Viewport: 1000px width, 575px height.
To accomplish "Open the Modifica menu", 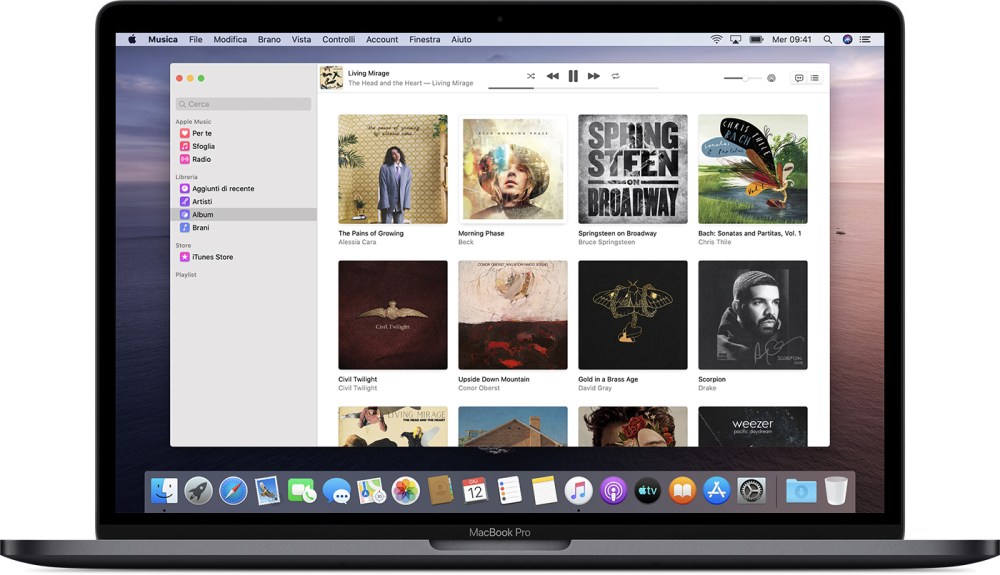I will [230, 40].
